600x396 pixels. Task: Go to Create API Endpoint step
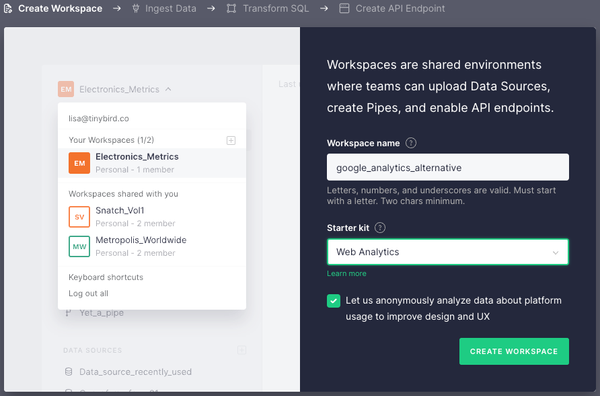(x=400, y=8)
